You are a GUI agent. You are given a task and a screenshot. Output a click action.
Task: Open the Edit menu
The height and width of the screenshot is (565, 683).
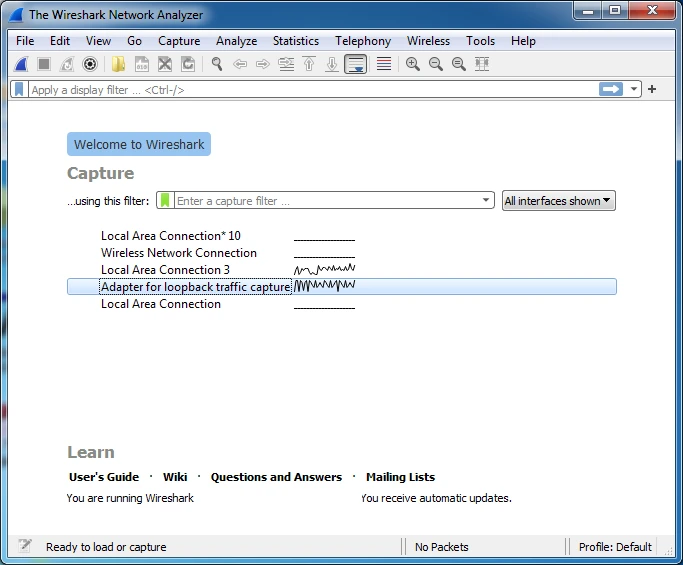pyautogui.click(x=60, y=41)
